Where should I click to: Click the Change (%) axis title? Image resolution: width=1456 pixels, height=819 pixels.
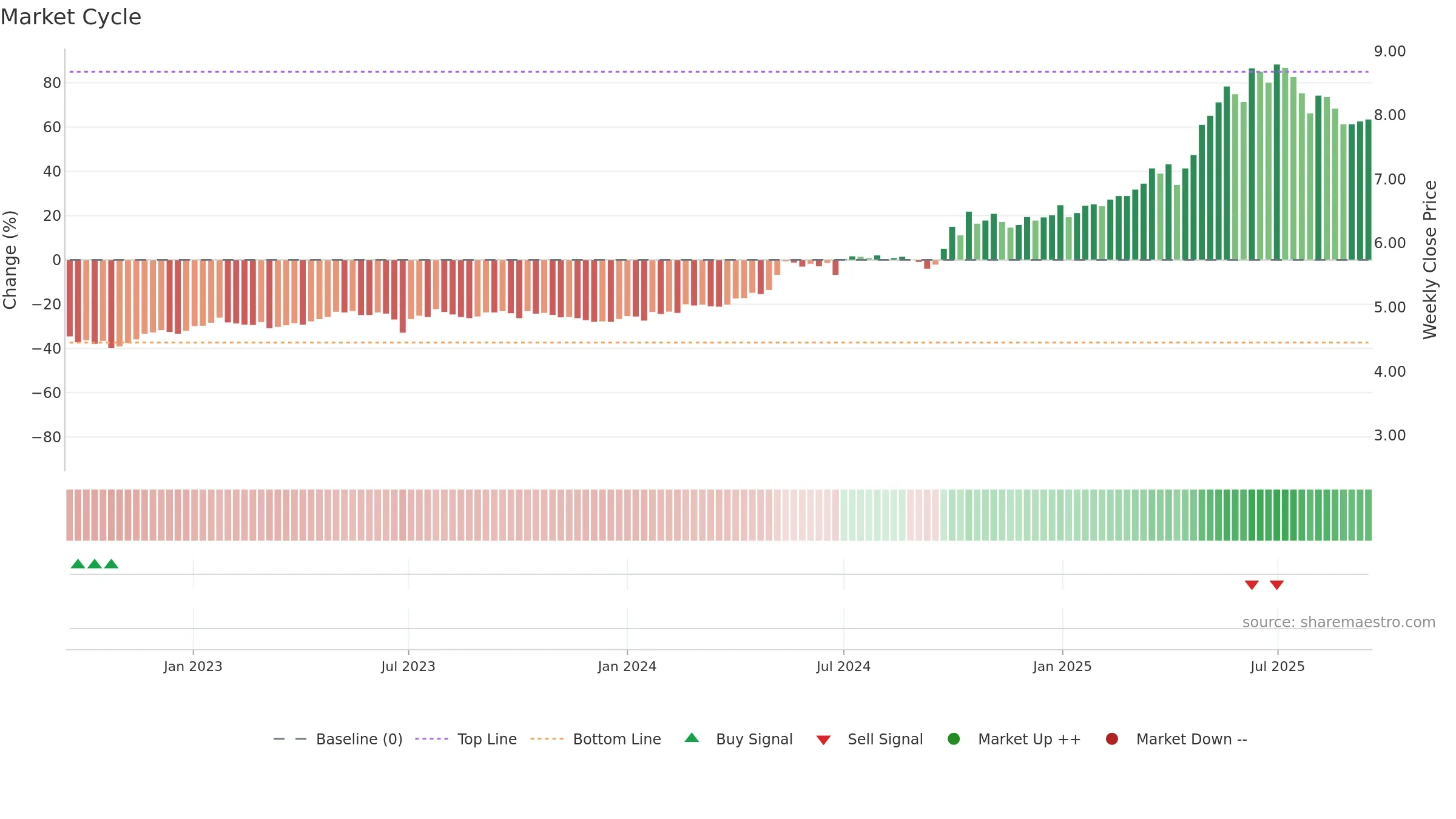[10, 260]
